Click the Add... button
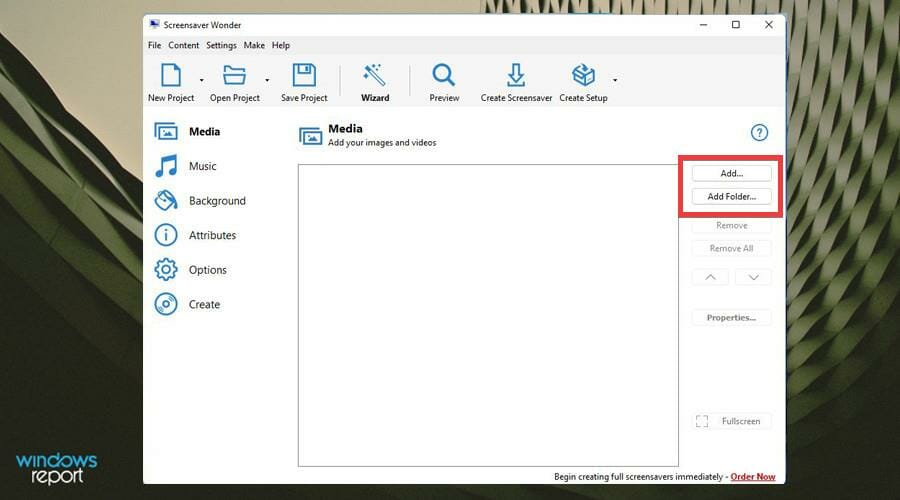The height and width of the screenshot is (500, 900). click(731, 173)
